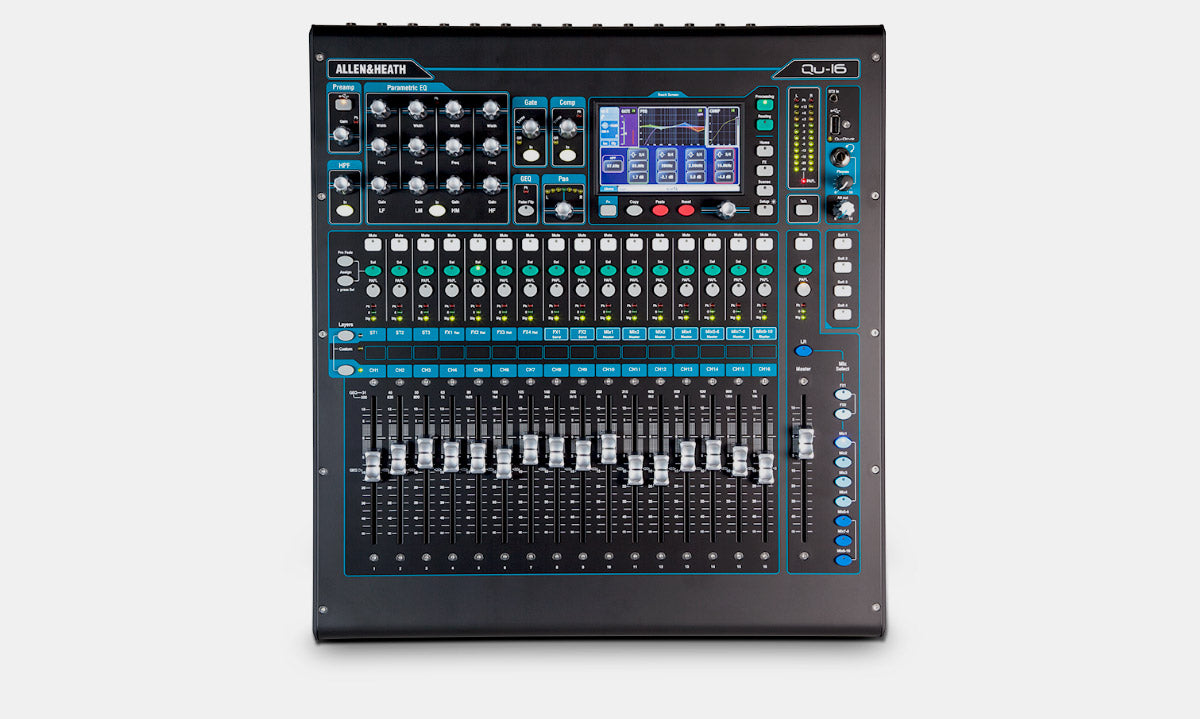Select channel CH5 with its green Sel key
This screenshot has width=1200, height=719.
tap(477, 270)
